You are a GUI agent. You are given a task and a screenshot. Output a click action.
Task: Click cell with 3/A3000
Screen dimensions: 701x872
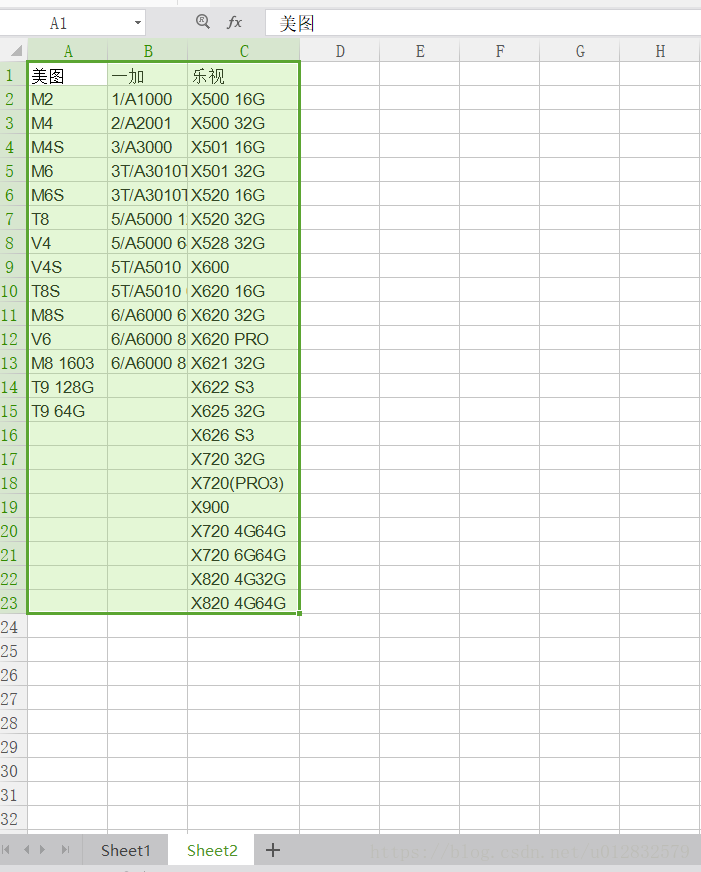click(148, 147)
